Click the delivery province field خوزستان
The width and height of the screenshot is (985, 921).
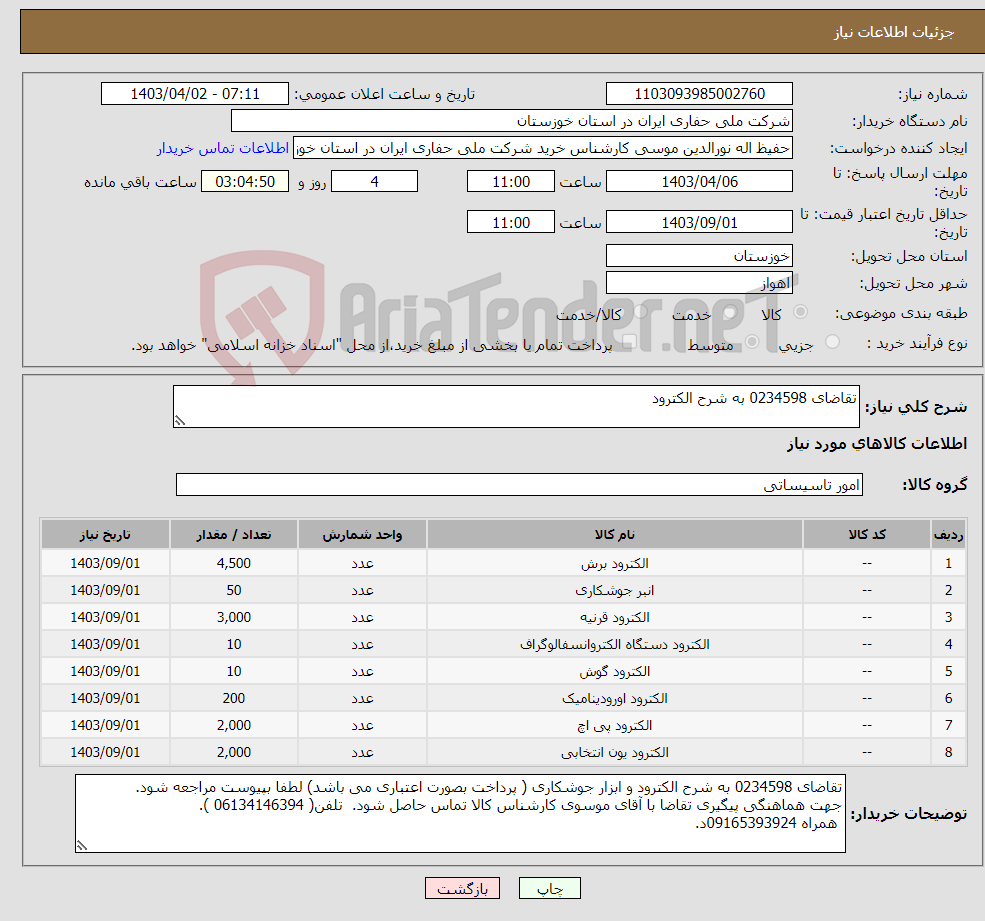click(699, 256)
